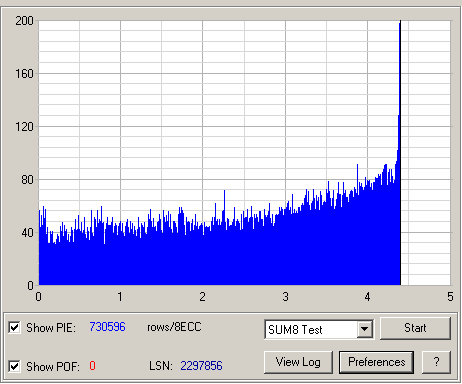Image resolution: width=462 pixels, height=384 pixels.
Task: Click the LSN value 2297856
Action: click(201, 366)
